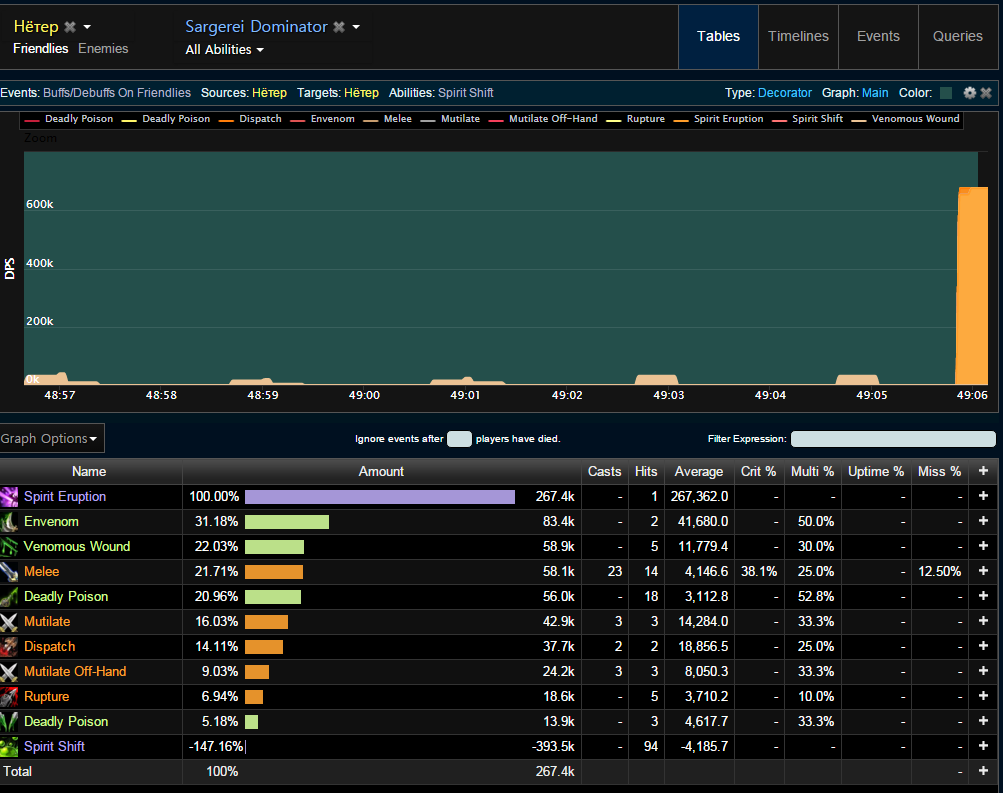This screenshot has height=793, width=1003.
Task: Expand the Melee row details
Action: point(983,571)
